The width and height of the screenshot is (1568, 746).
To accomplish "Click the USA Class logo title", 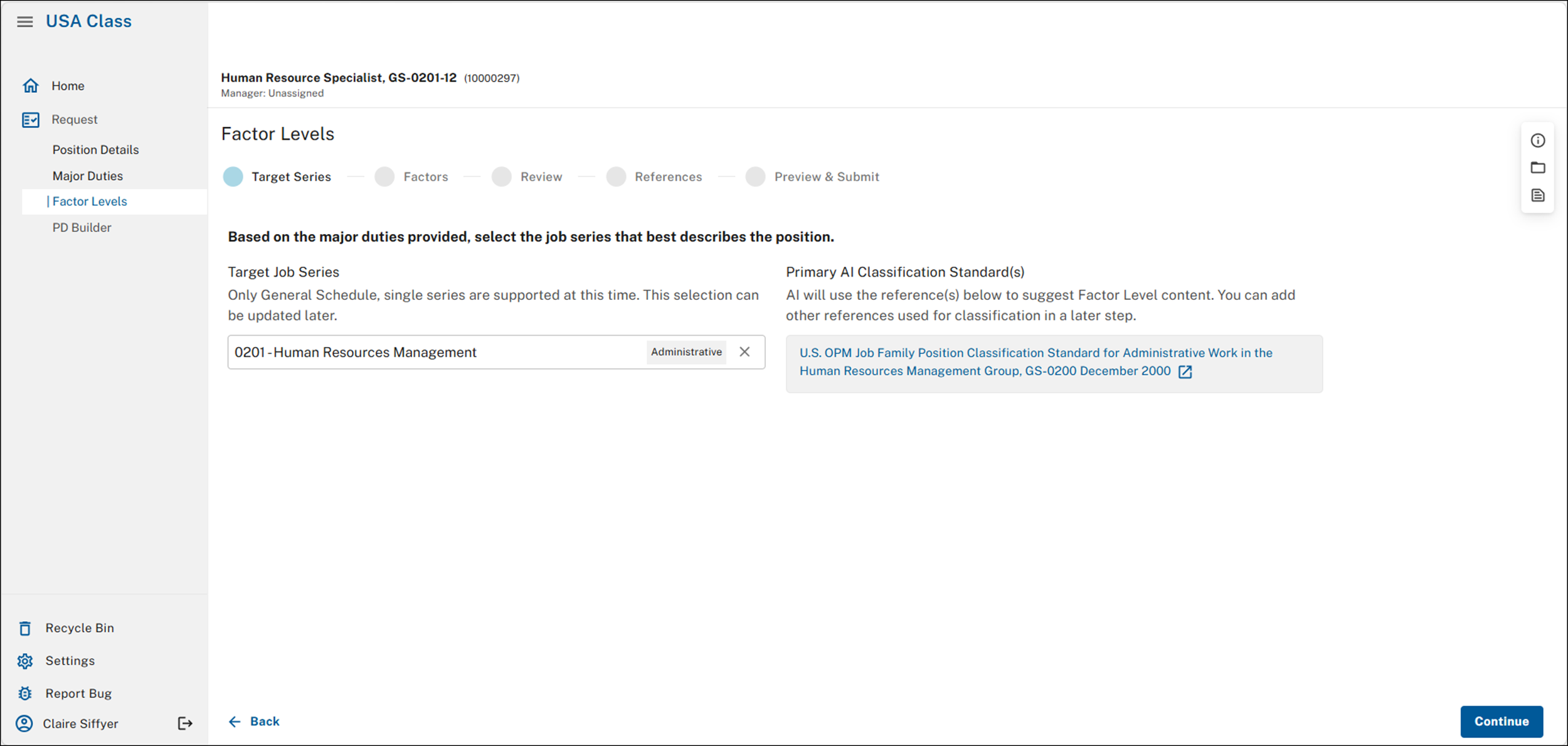I will [x=88, y=21].
